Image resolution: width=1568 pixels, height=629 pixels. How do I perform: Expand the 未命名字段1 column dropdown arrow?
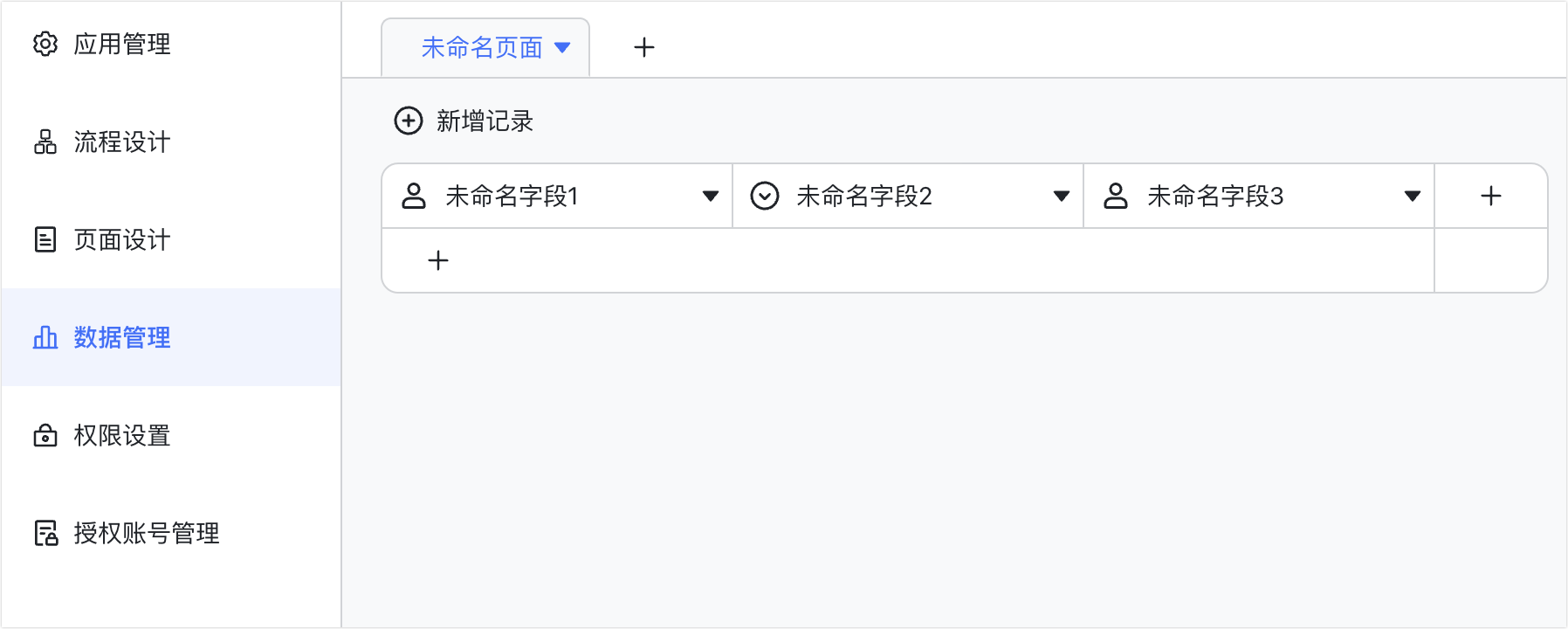[x=711, y=197]
